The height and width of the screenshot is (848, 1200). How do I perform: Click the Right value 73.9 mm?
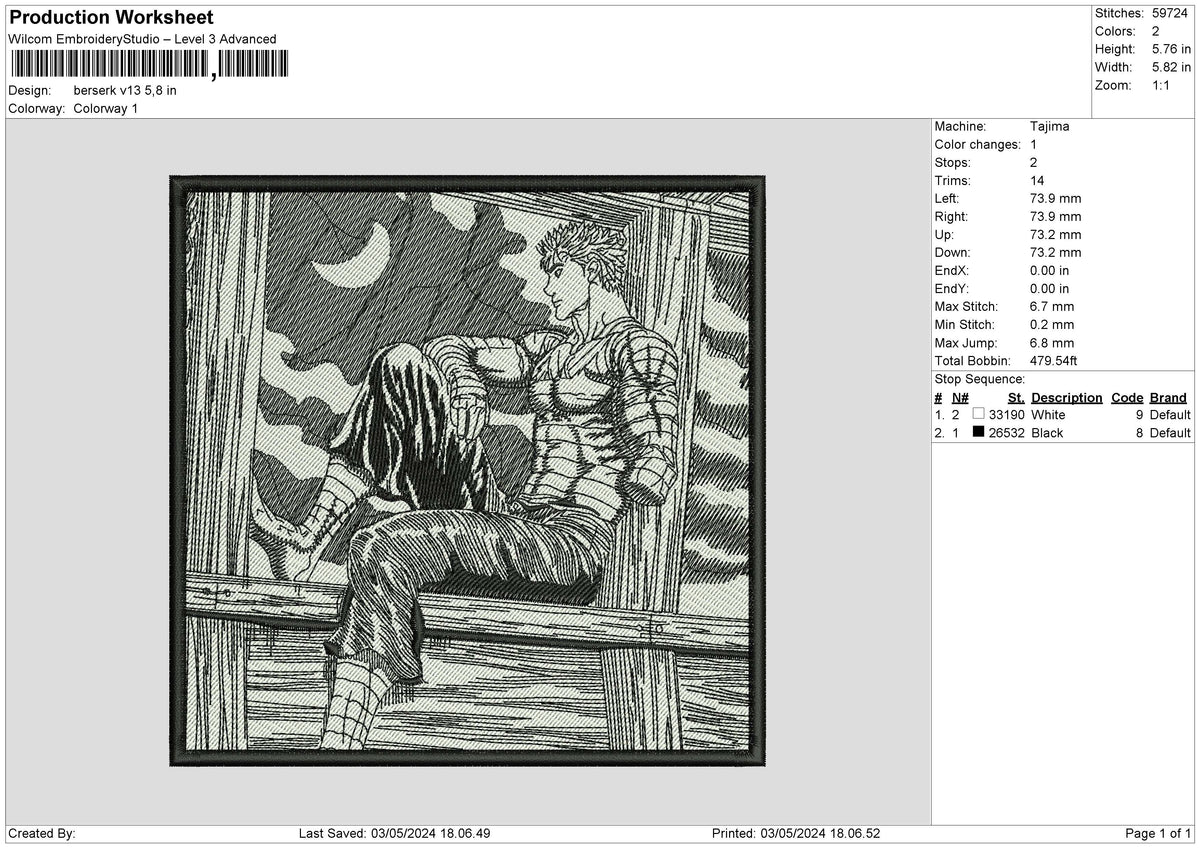pos(1055,216)
